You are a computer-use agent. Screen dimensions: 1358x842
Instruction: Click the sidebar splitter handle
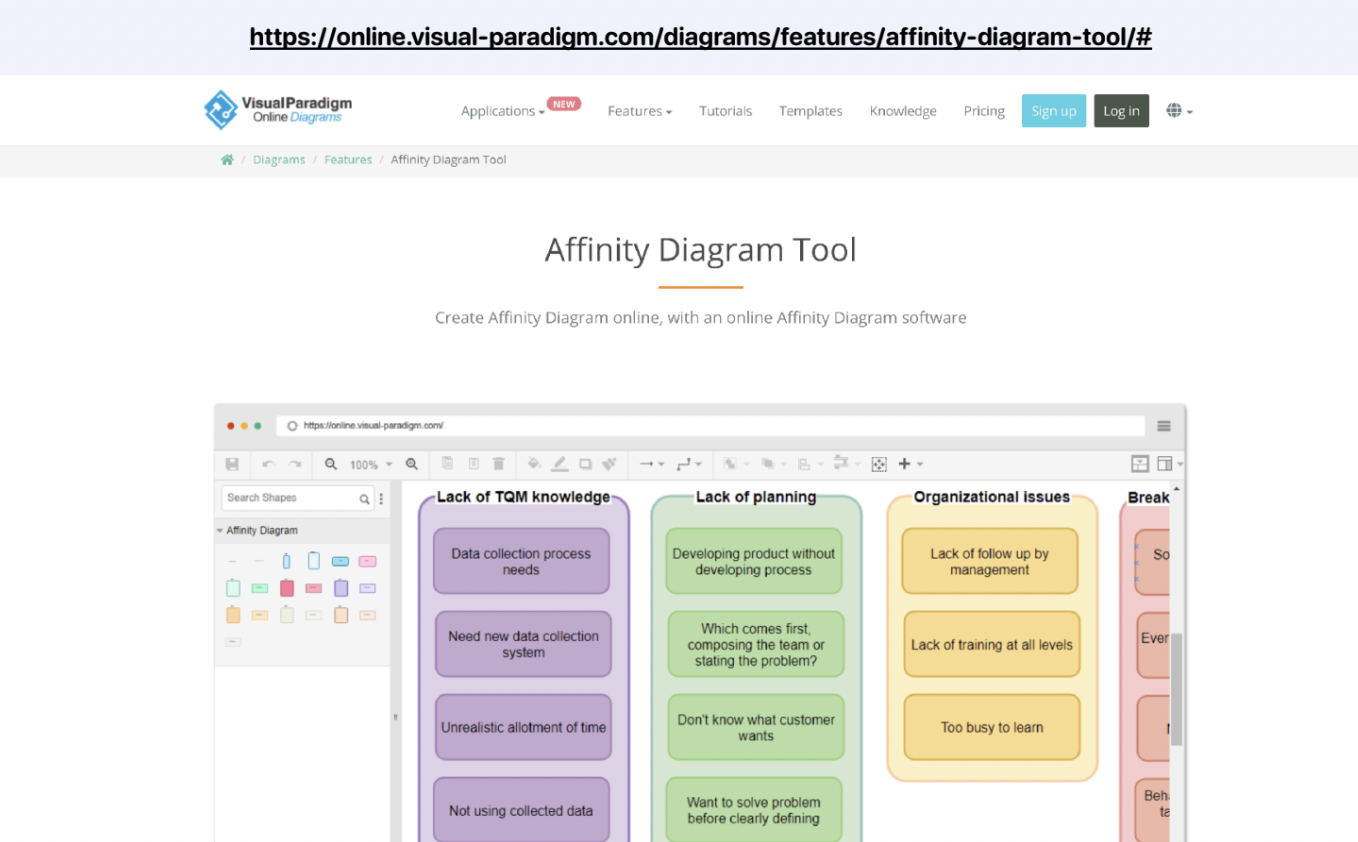[396, 717]
